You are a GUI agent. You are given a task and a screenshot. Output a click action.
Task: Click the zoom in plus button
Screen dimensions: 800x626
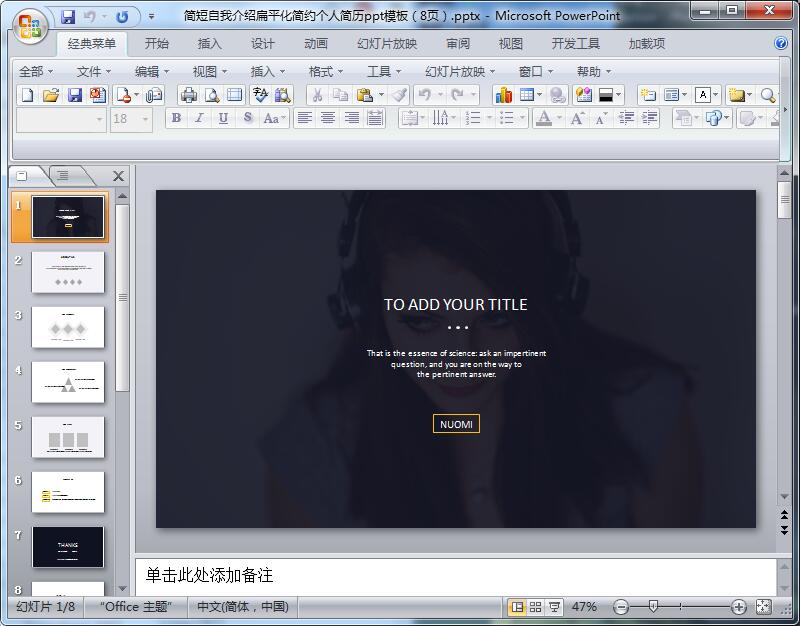coord(739,607)
